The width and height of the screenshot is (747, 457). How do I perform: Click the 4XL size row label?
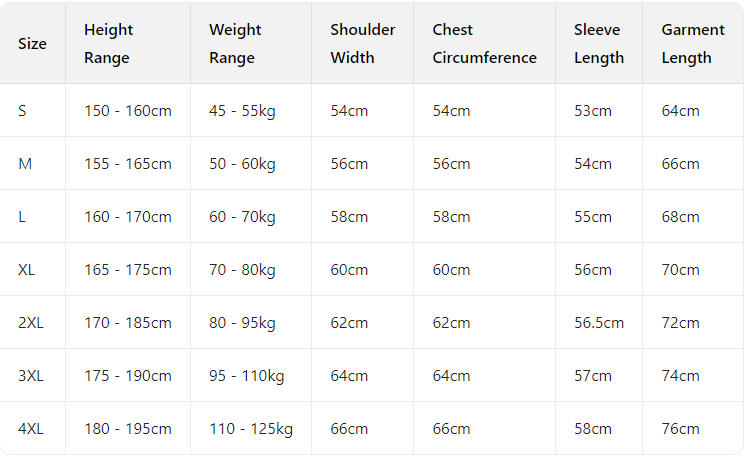click(31, 429)
